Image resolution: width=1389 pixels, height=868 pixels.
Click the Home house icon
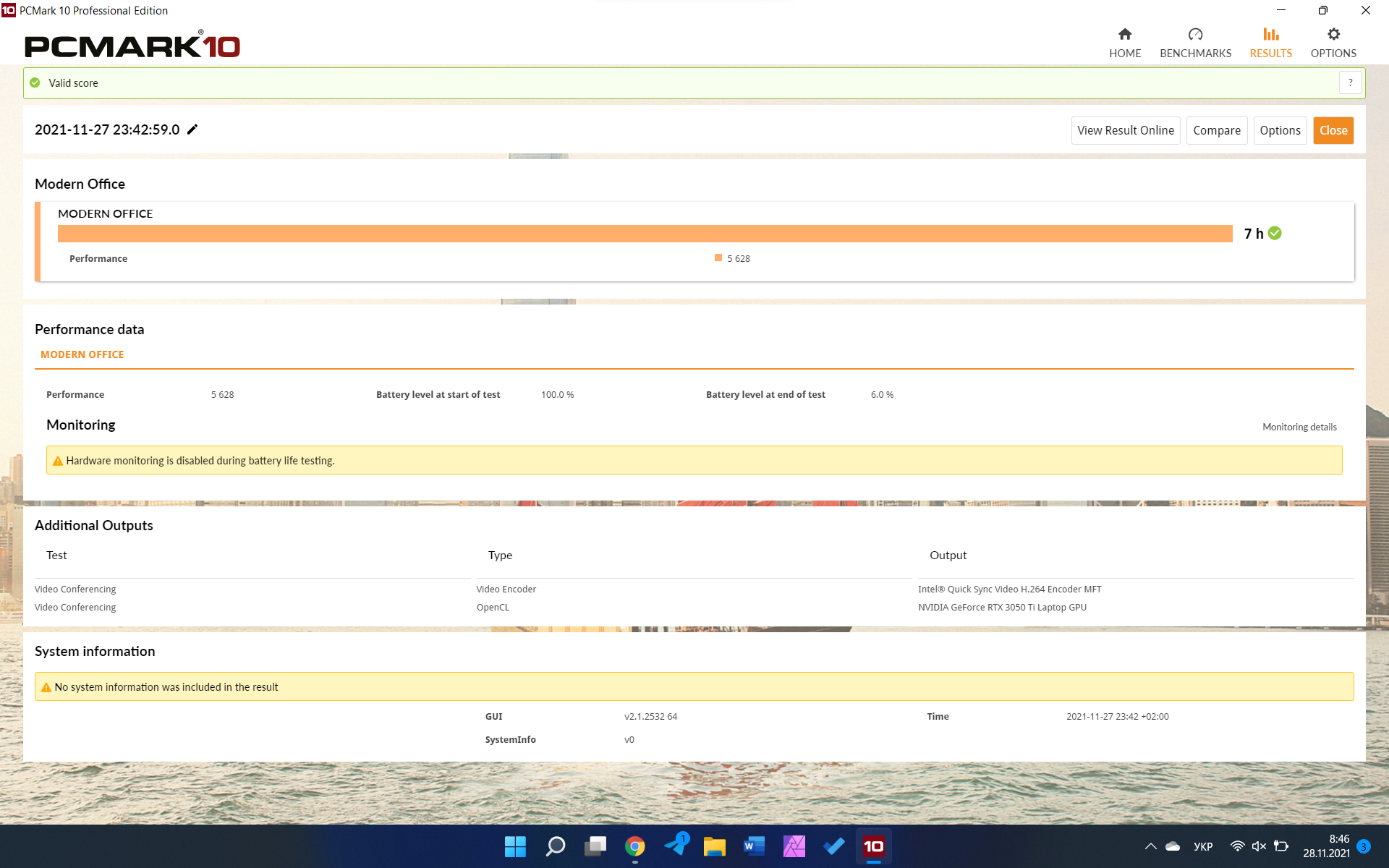pos(1125,34)
